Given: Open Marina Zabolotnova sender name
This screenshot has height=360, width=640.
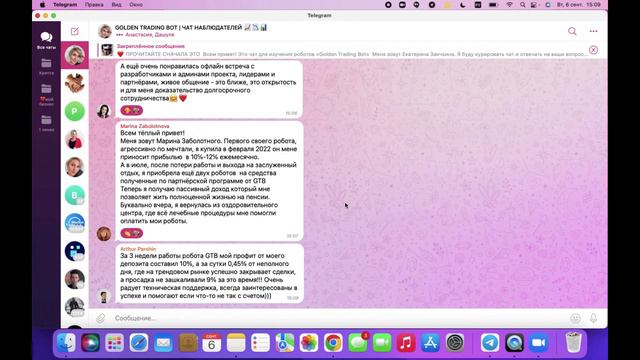Looking at the screenshot, I should click(x=145, y=126).
